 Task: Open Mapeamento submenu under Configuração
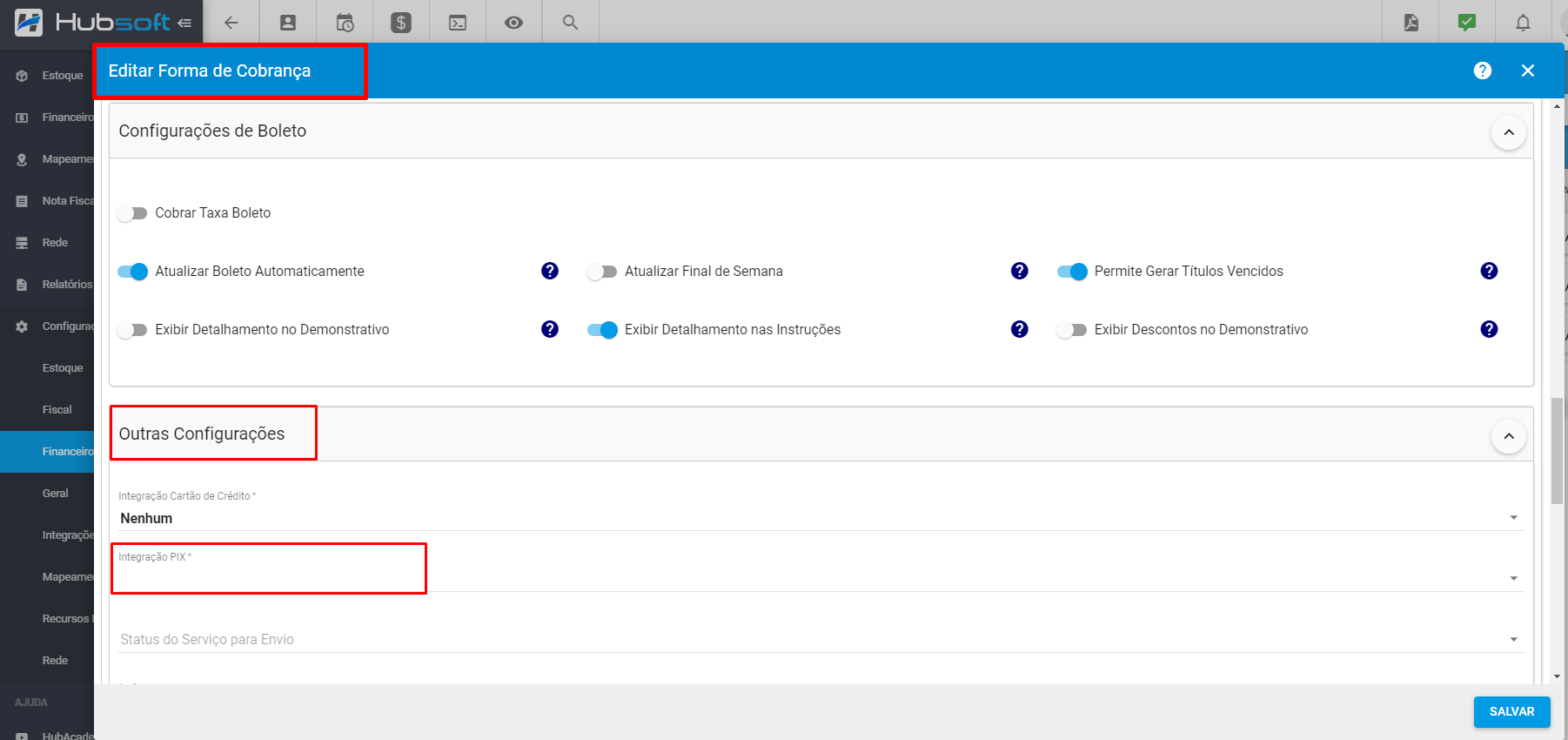coord(47,577)
